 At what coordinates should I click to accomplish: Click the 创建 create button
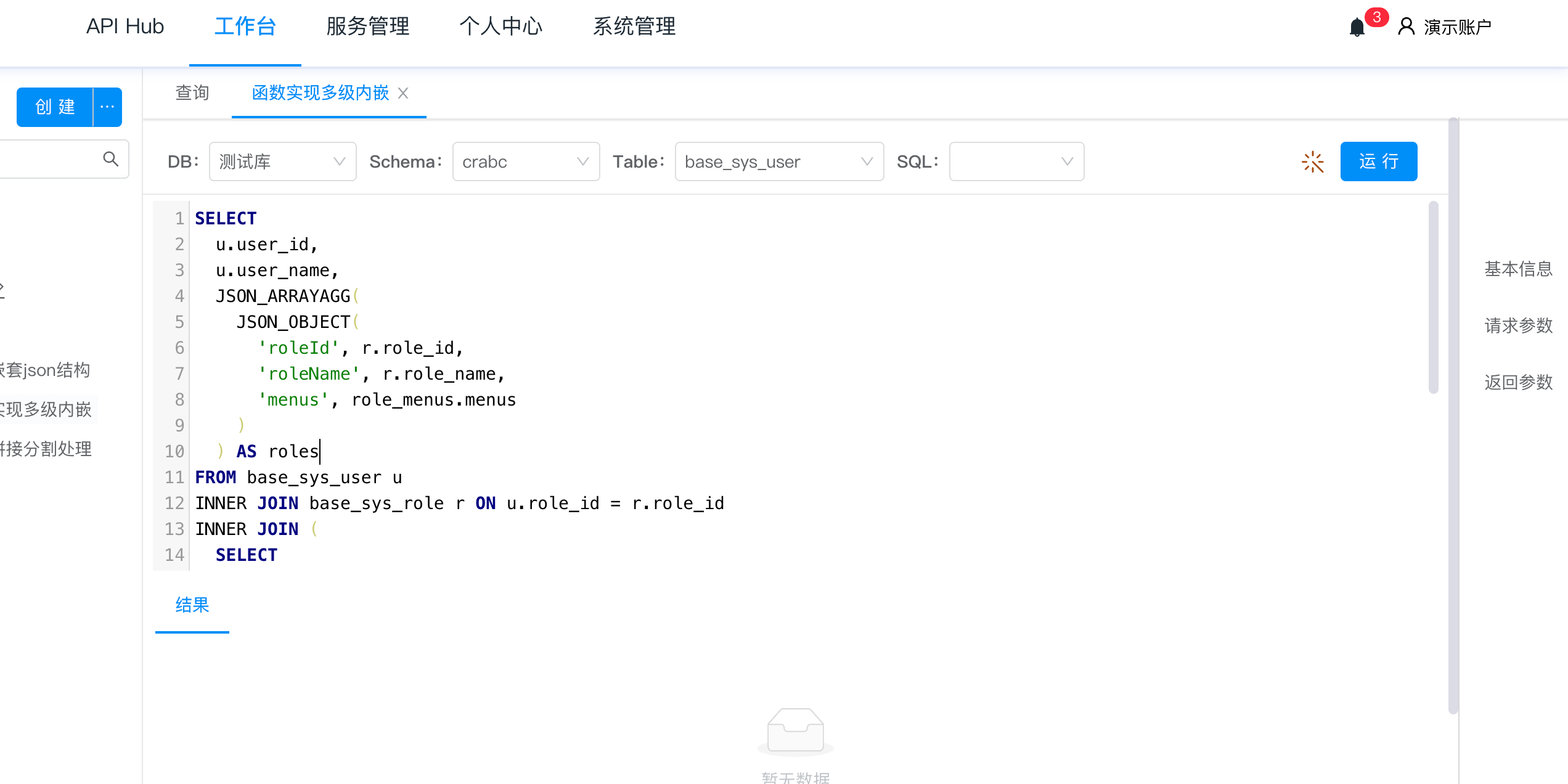point(55,107)
